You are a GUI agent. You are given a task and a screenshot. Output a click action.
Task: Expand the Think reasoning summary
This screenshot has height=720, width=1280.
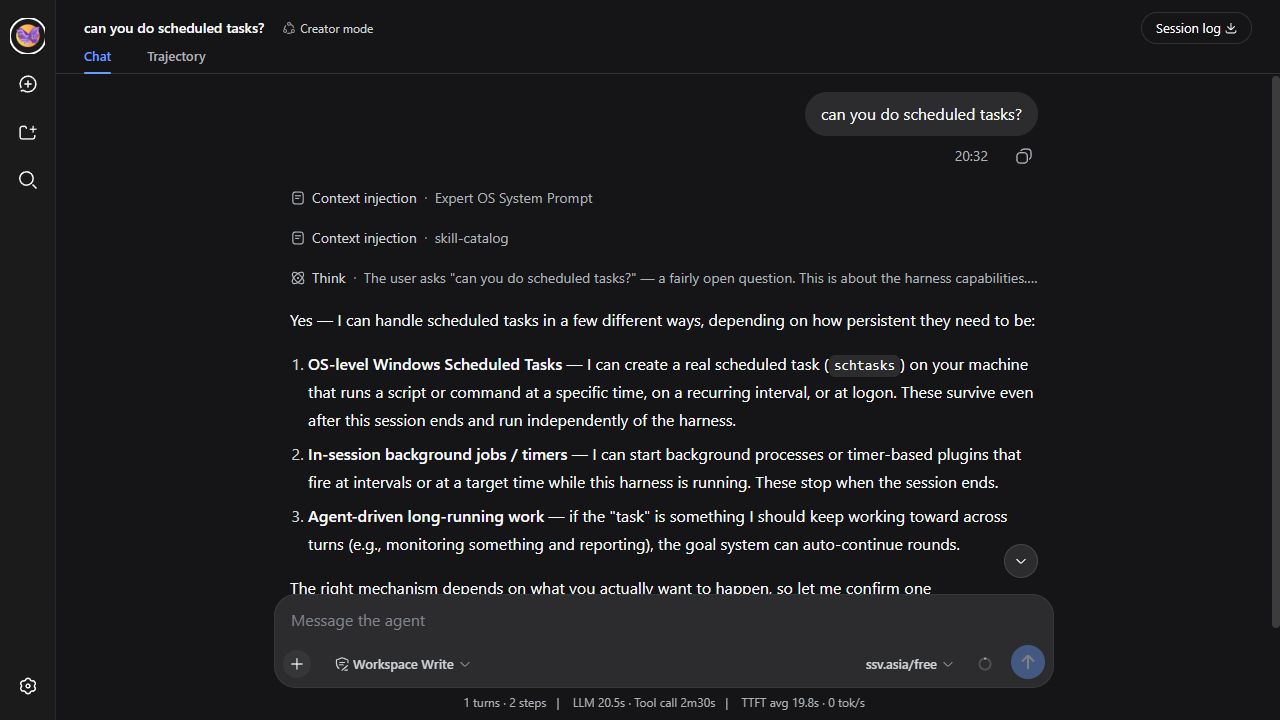pos(664,278)
